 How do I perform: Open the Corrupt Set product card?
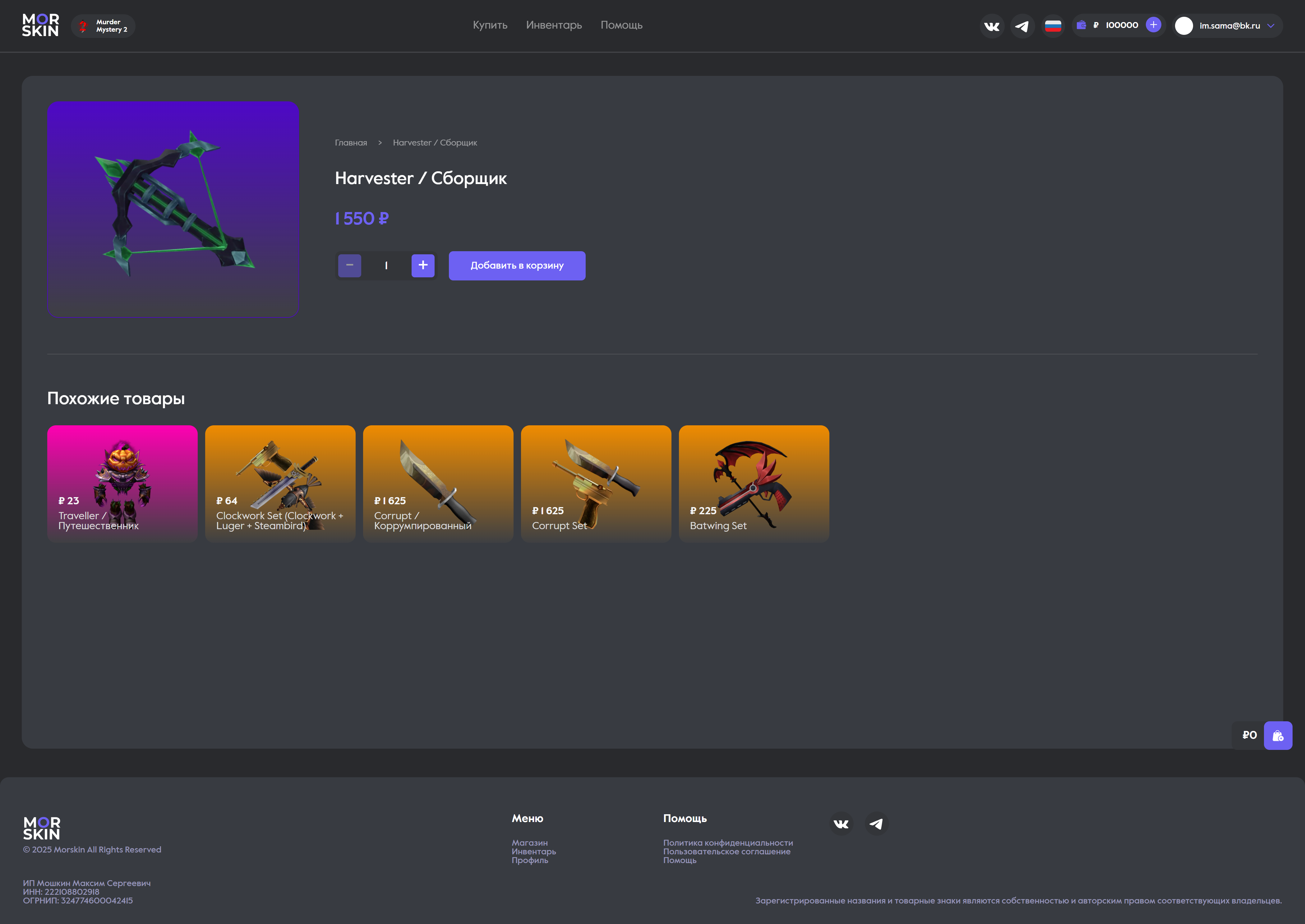click(596, 484)
